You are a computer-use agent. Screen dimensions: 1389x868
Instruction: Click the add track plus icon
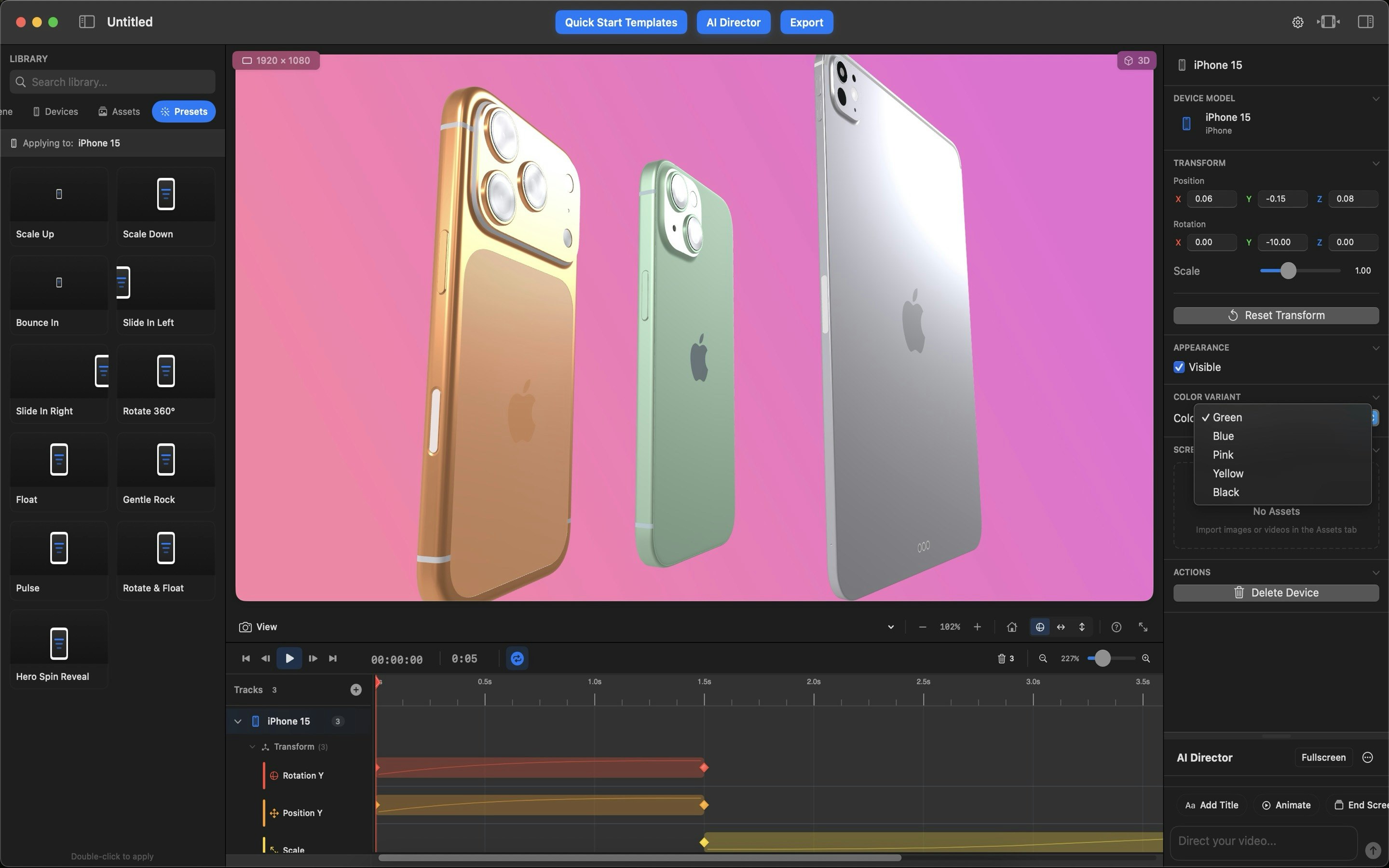point(356,690)
